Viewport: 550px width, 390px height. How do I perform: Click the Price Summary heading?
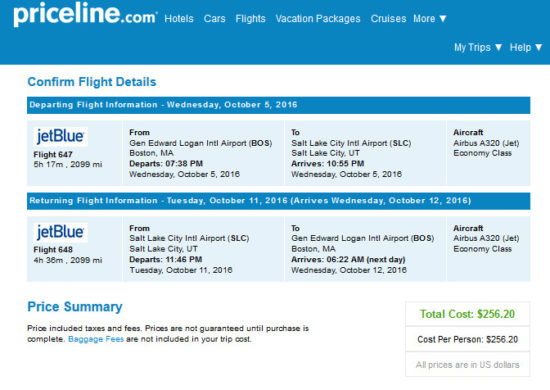click(75, 307)
